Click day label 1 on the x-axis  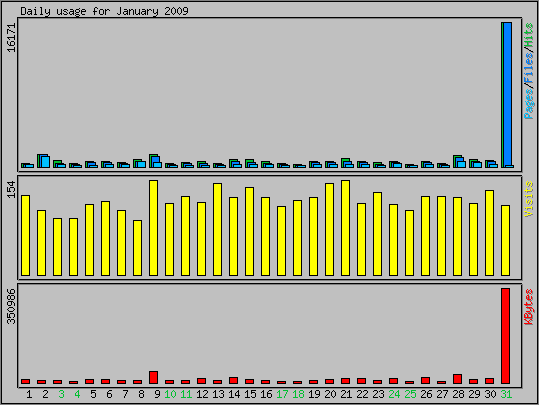pyautogui.click(x=29, y=394)
